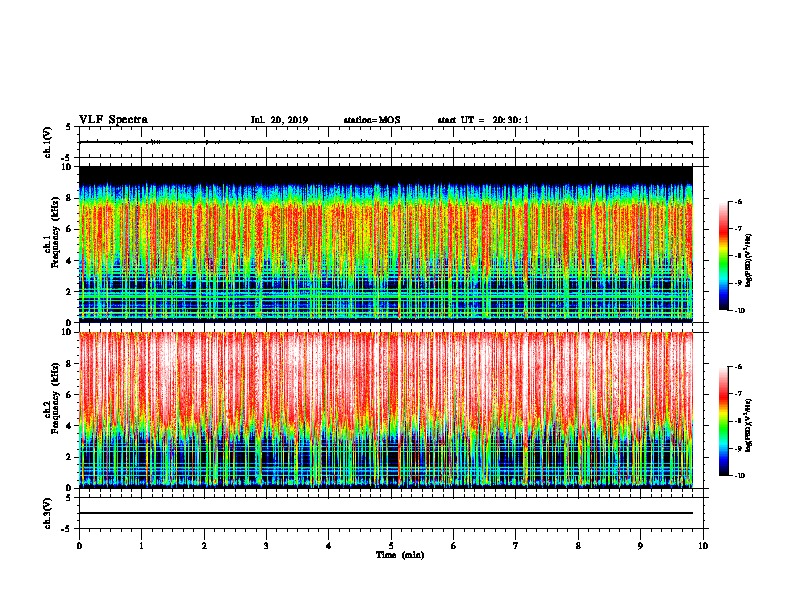Click inside the ch.2 spectrogram panel
792x612 pixels.
coord(386,410)
